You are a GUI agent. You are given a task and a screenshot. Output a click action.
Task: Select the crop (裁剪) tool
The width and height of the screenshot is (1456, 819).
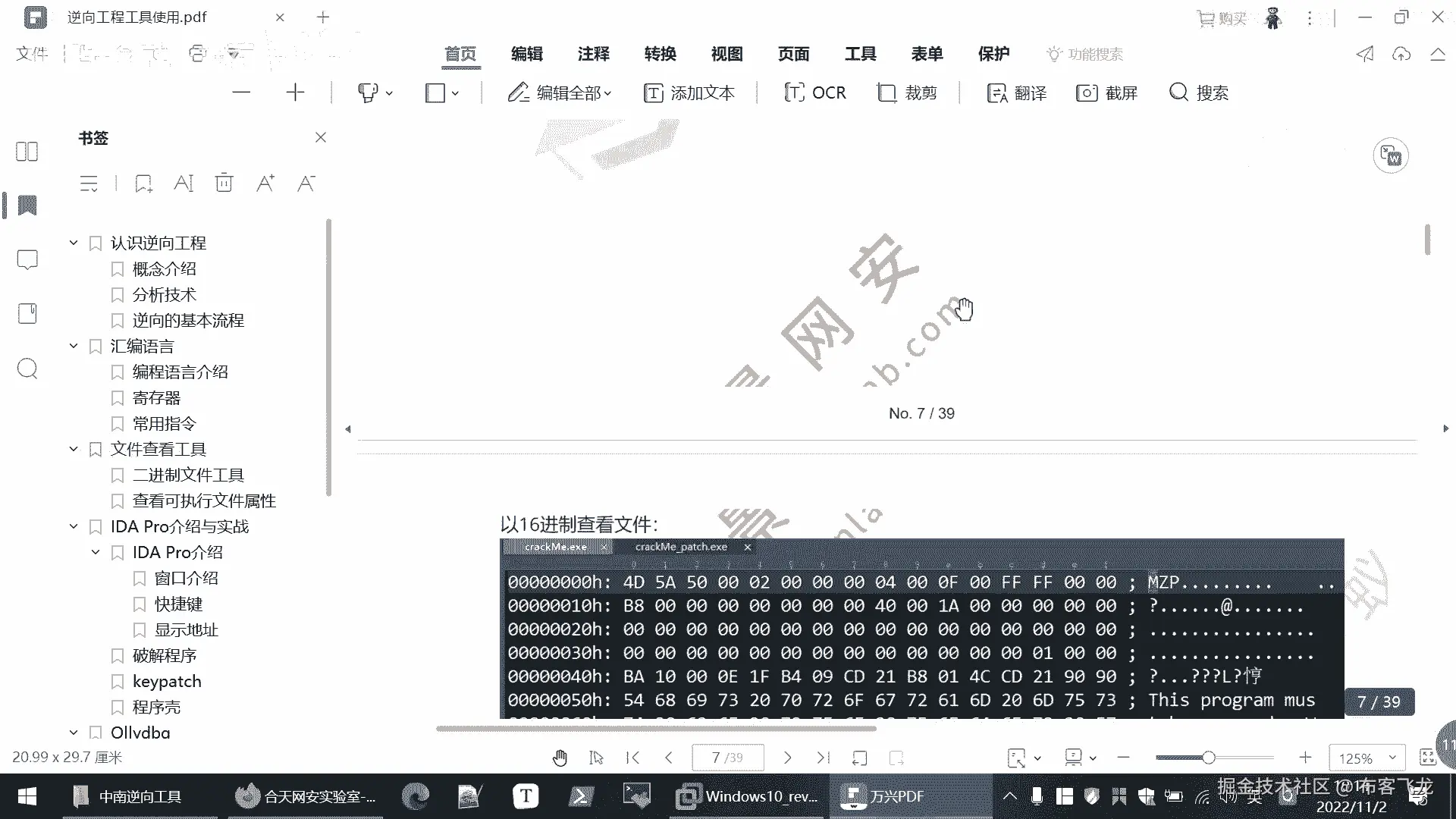tap(907, 93)
